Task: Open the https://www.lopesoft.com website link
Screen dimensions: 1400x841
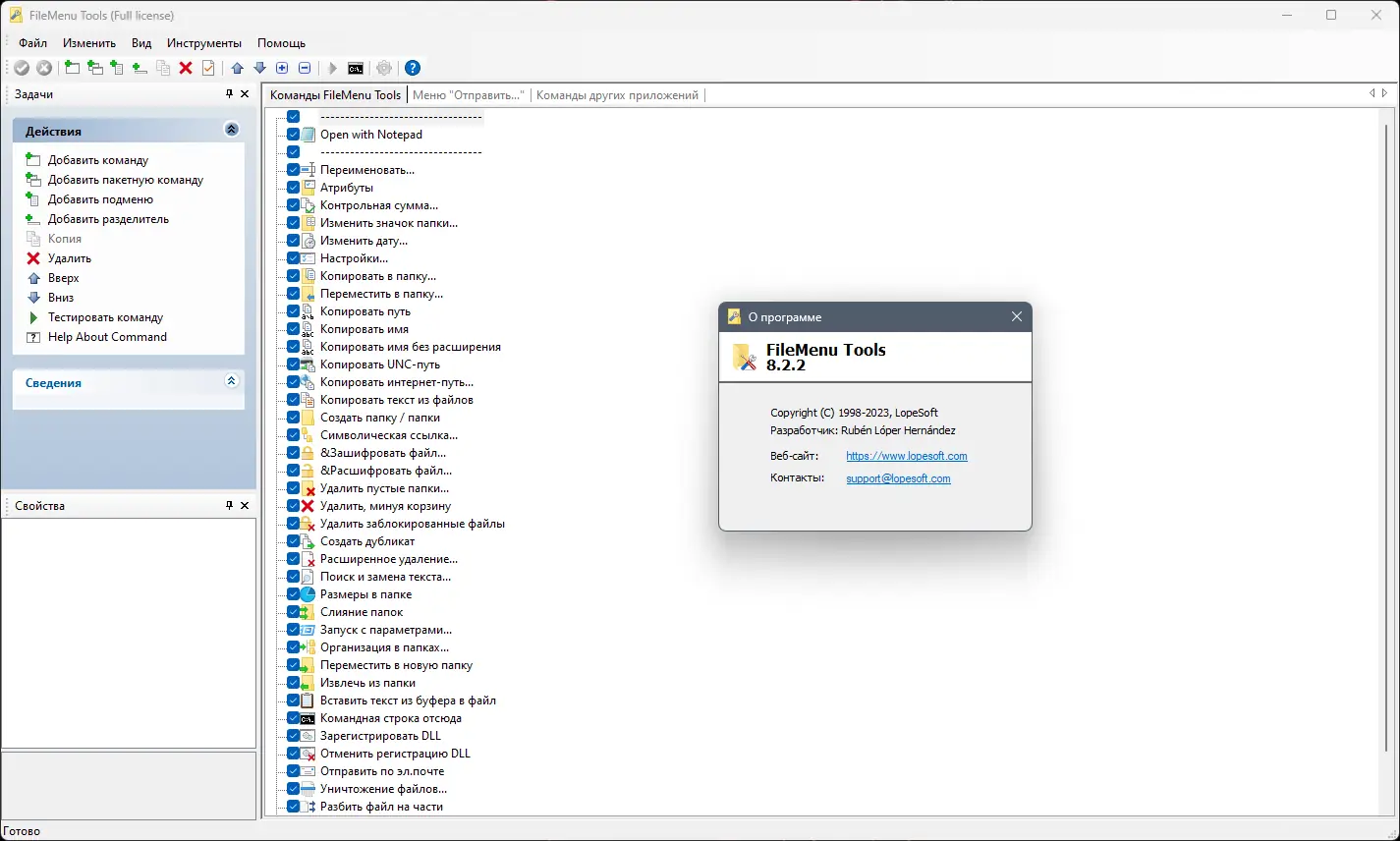Action: (x=906, y=456)
